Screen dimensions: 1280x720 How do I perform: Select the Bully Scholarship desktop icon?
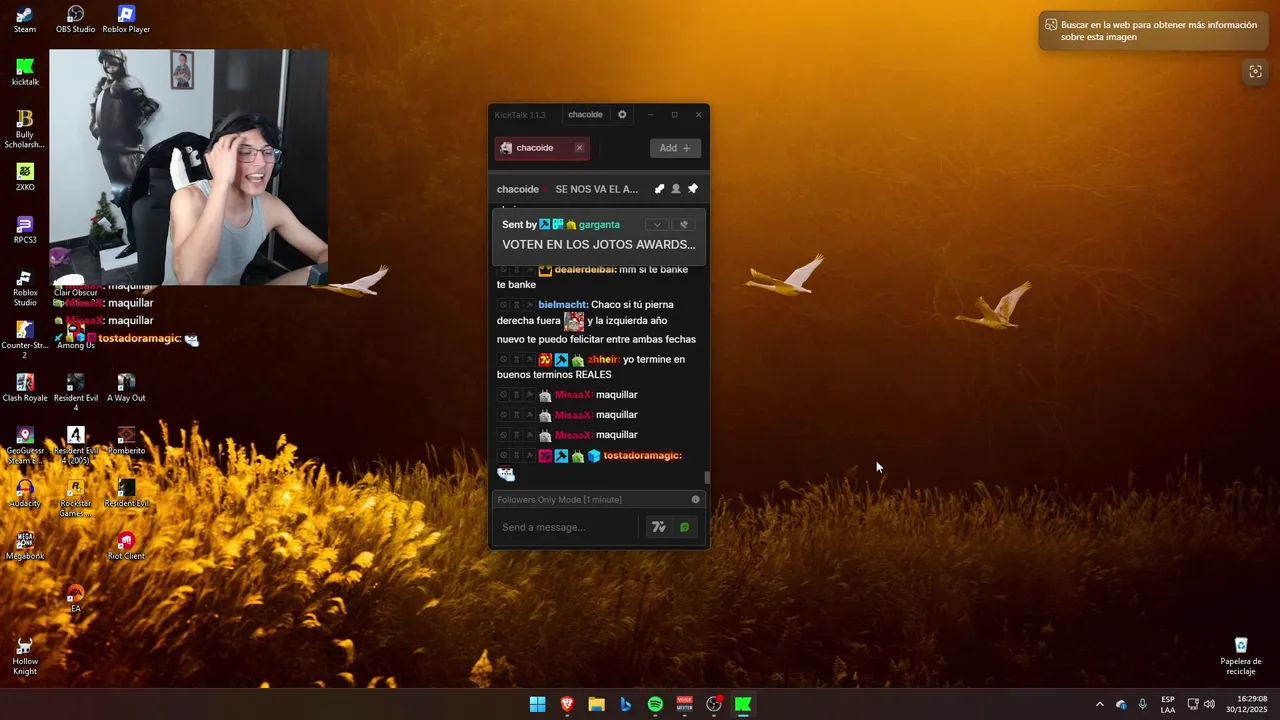point(25,129)
